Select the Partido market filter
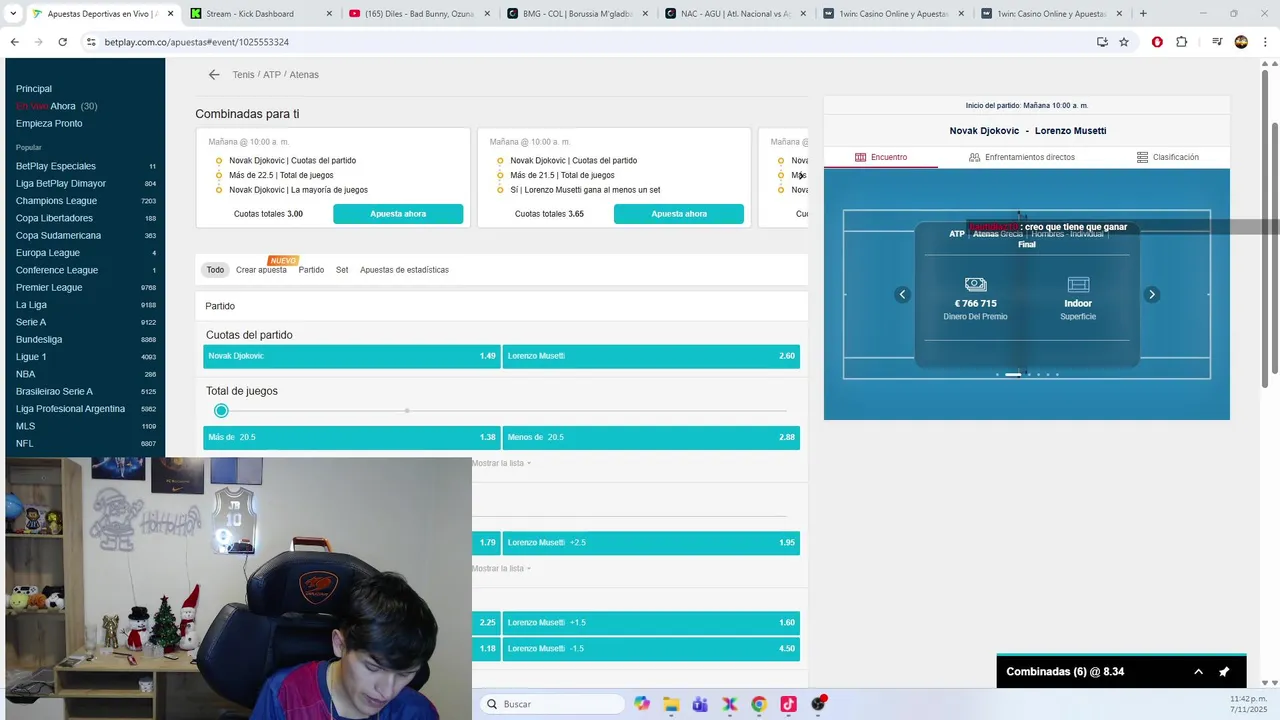Screen dimensions: 1280x720 pos(311,270)
